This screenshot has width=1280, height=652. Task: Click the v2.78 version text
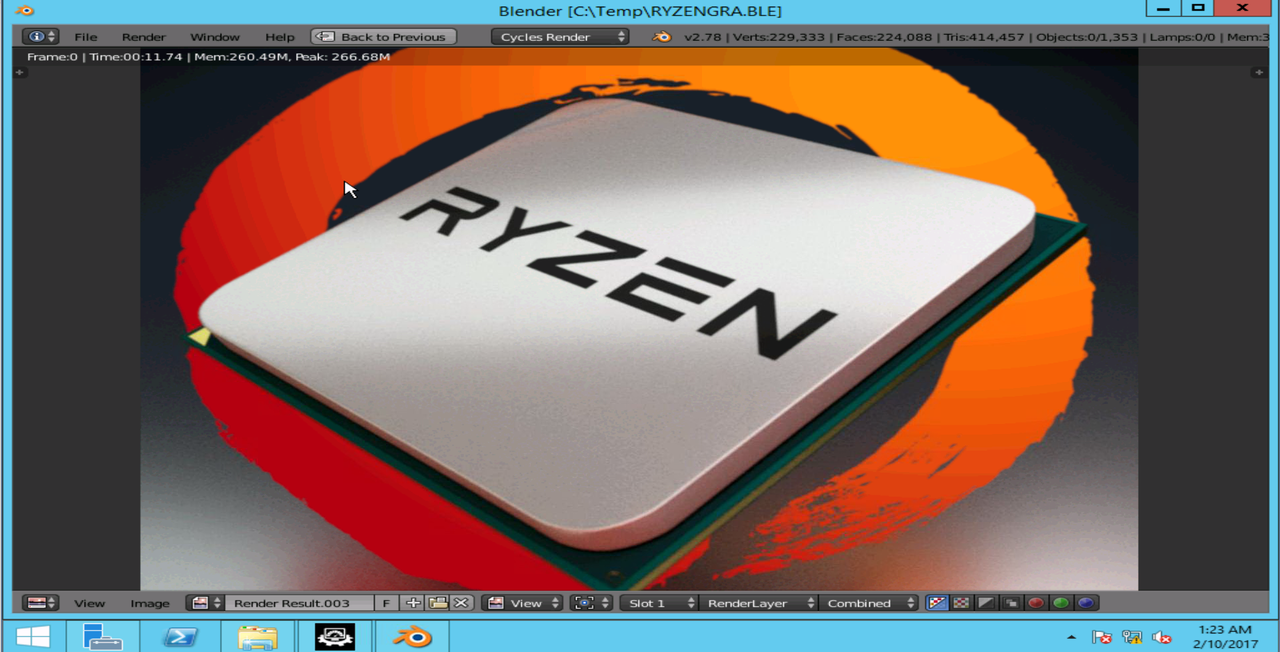[704, 37]
